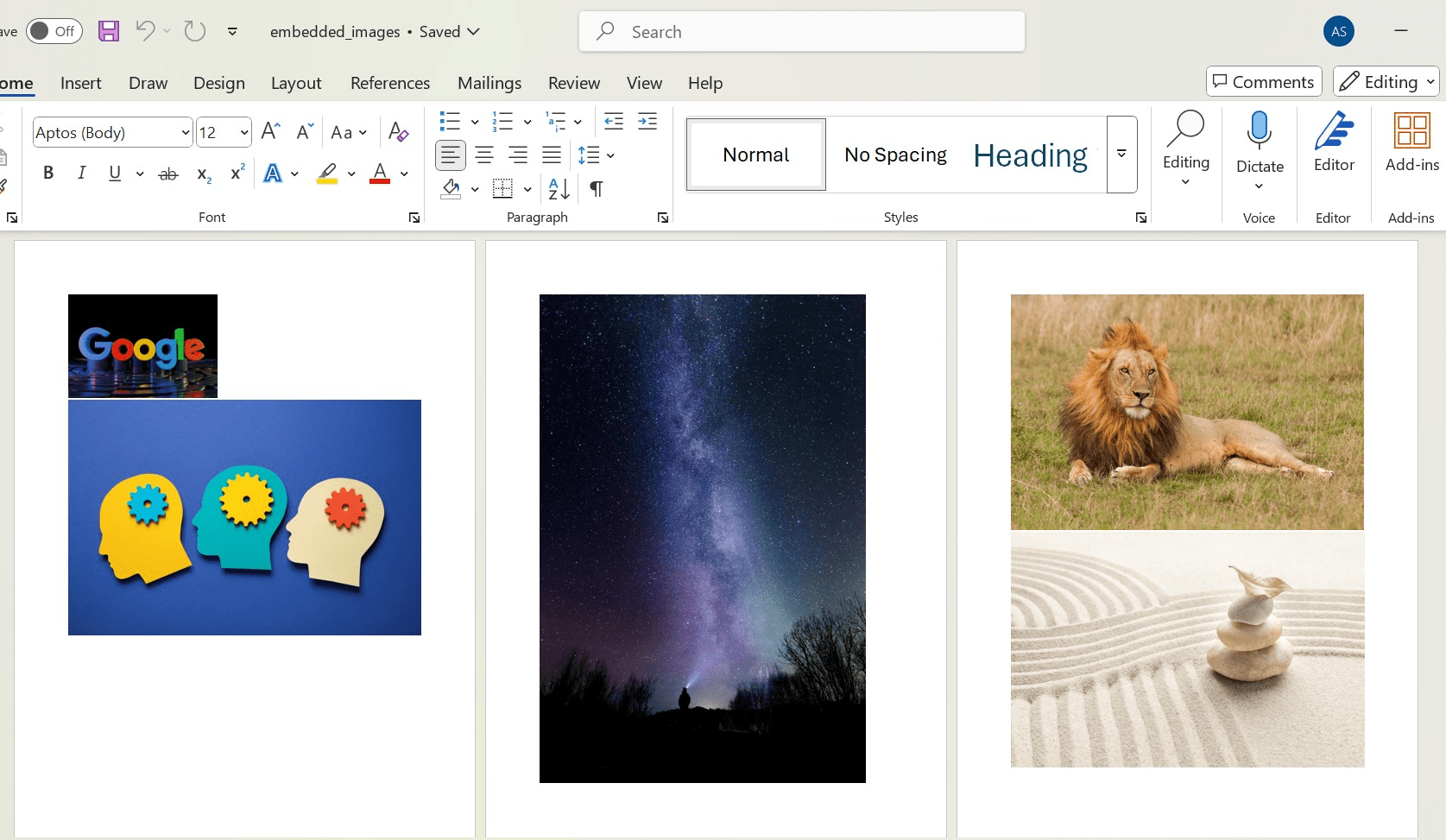Open the font name dropdown Aptos (Body)
The height and width of the screenshot is (840, 1446).
(112, 132)
